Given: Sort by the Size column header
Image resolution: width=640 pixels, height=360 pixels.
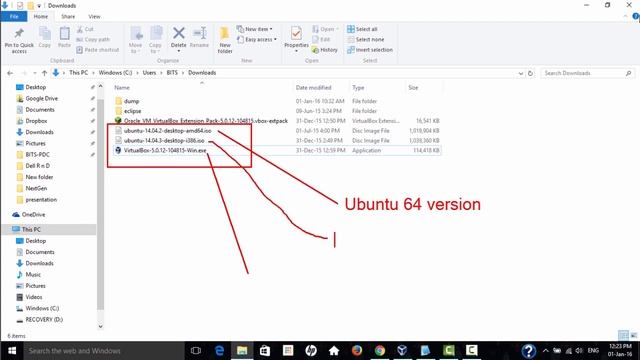Looking at the screenshot, I should coord(413,88).
